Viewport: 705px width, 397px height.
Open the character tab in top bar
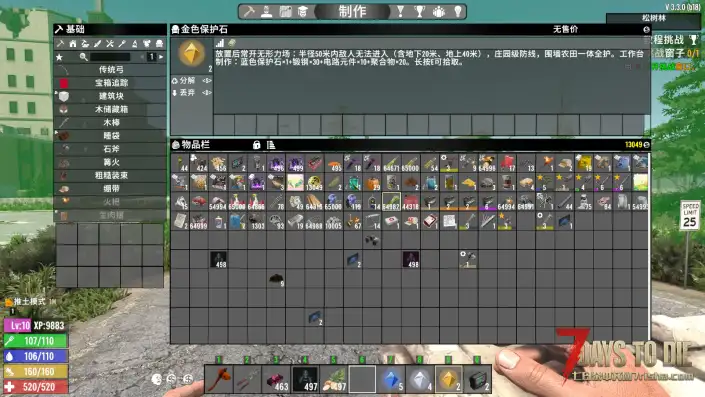click(267, 12)
